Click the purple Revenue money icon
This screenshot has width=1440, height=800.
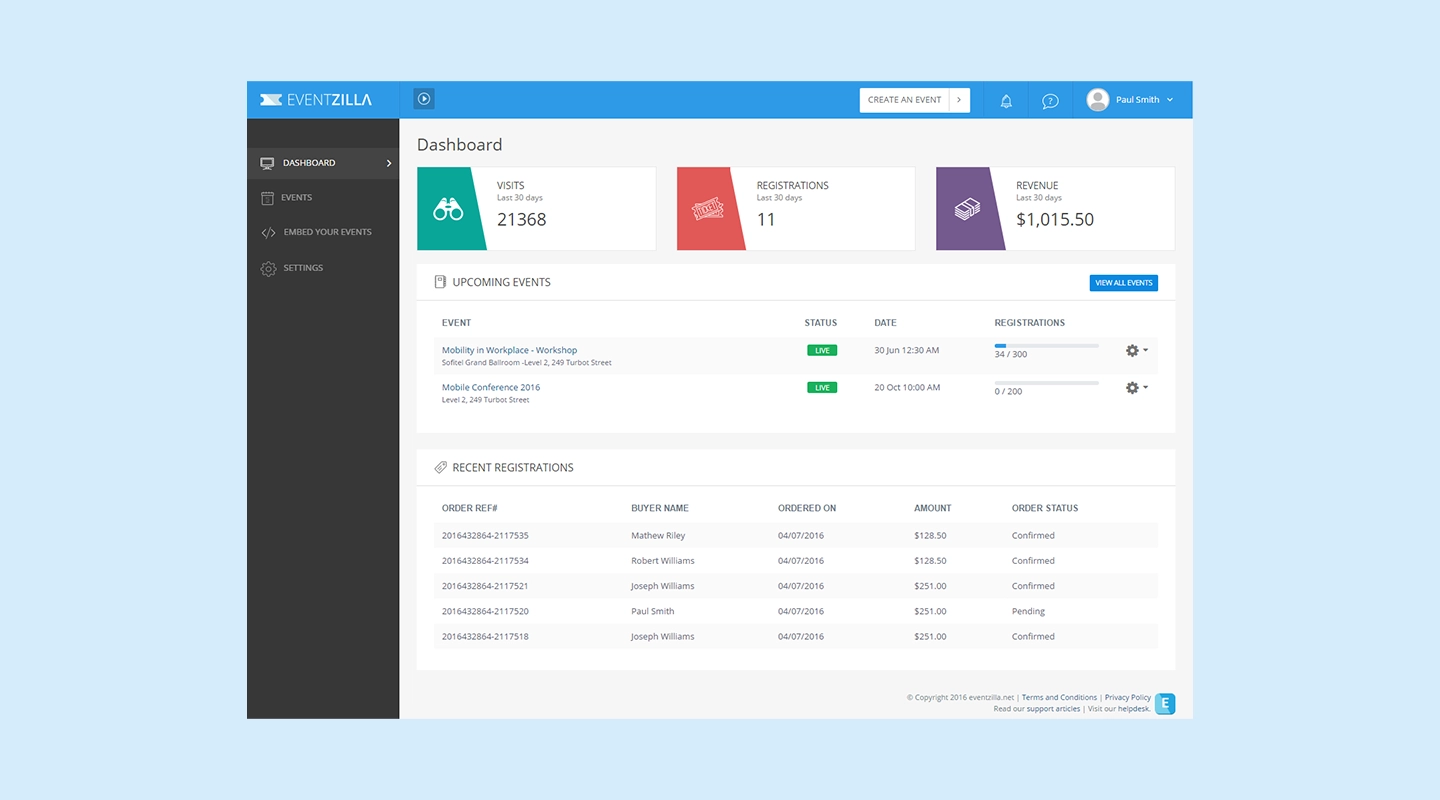[967, 207]
